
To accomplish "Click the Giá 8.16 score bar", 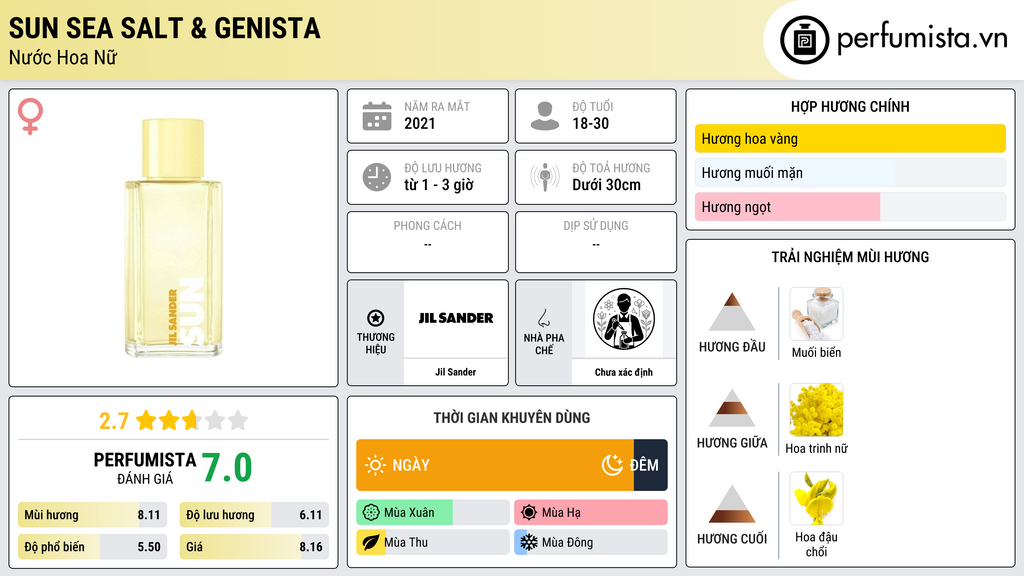I will click(x=254, y=547).
